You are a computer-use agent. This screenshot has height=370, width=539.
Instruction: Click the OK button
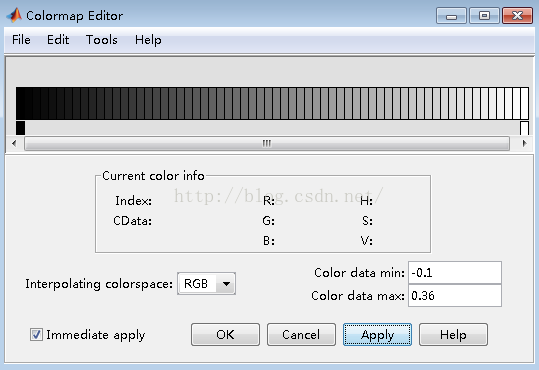coord(225,335)
